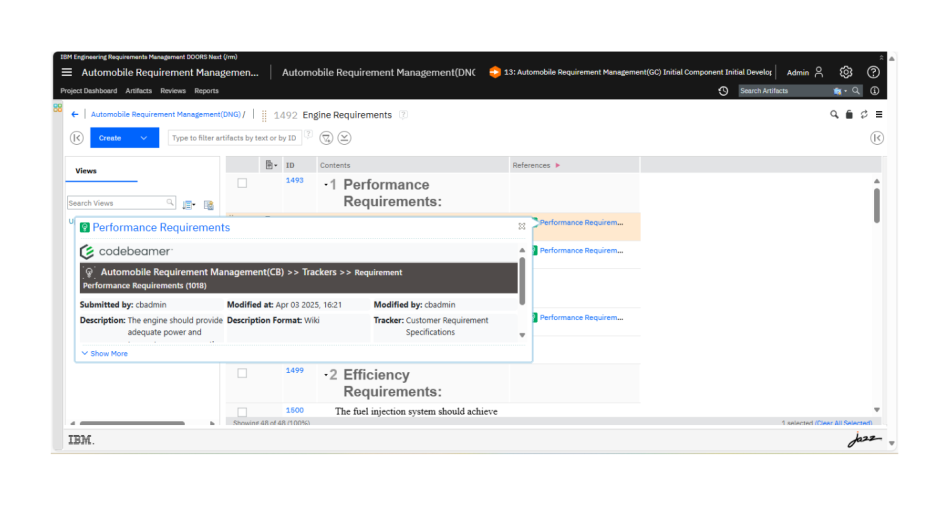Collapse the left sidebar using arrow circle
This screenshot has height=511, width=950.
tap(77, 138)
